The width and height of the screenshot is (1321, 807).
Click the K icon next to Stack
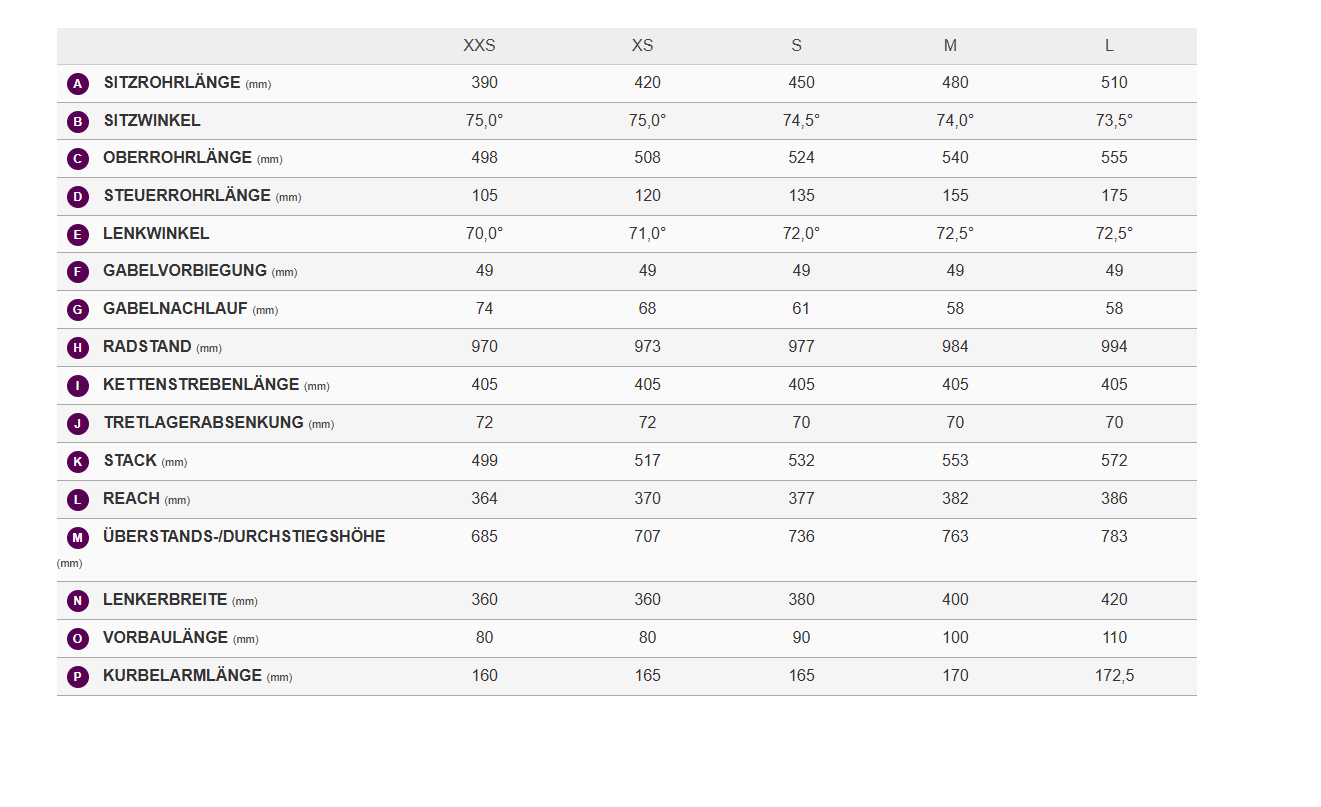[x=78, y=462]
